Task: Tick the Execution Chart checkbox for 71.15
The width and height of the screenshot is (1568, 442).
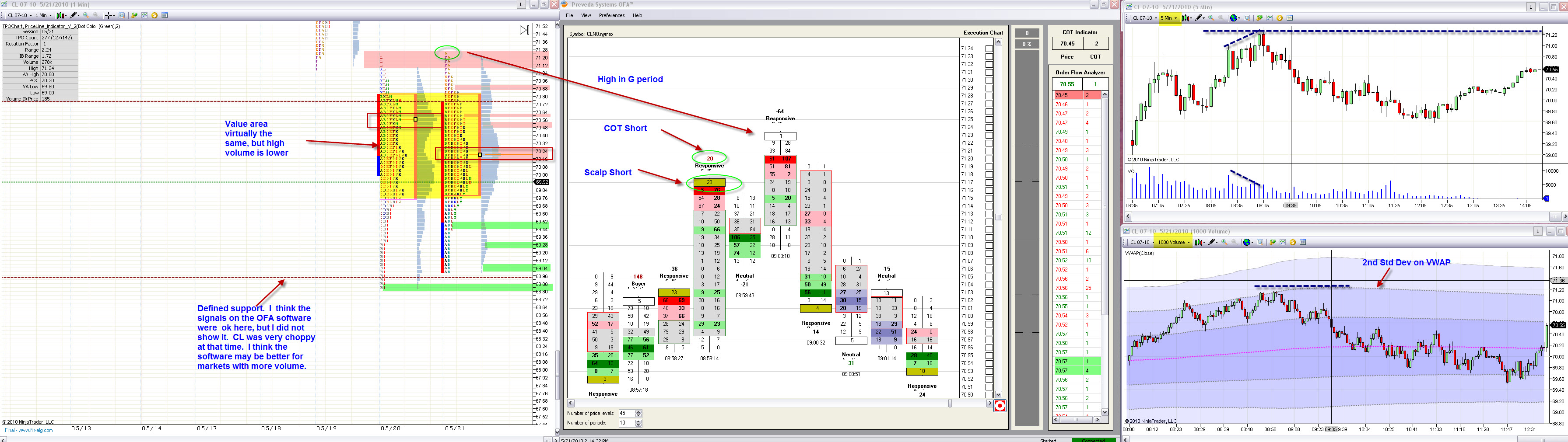Action: click(x=989, y=198)
